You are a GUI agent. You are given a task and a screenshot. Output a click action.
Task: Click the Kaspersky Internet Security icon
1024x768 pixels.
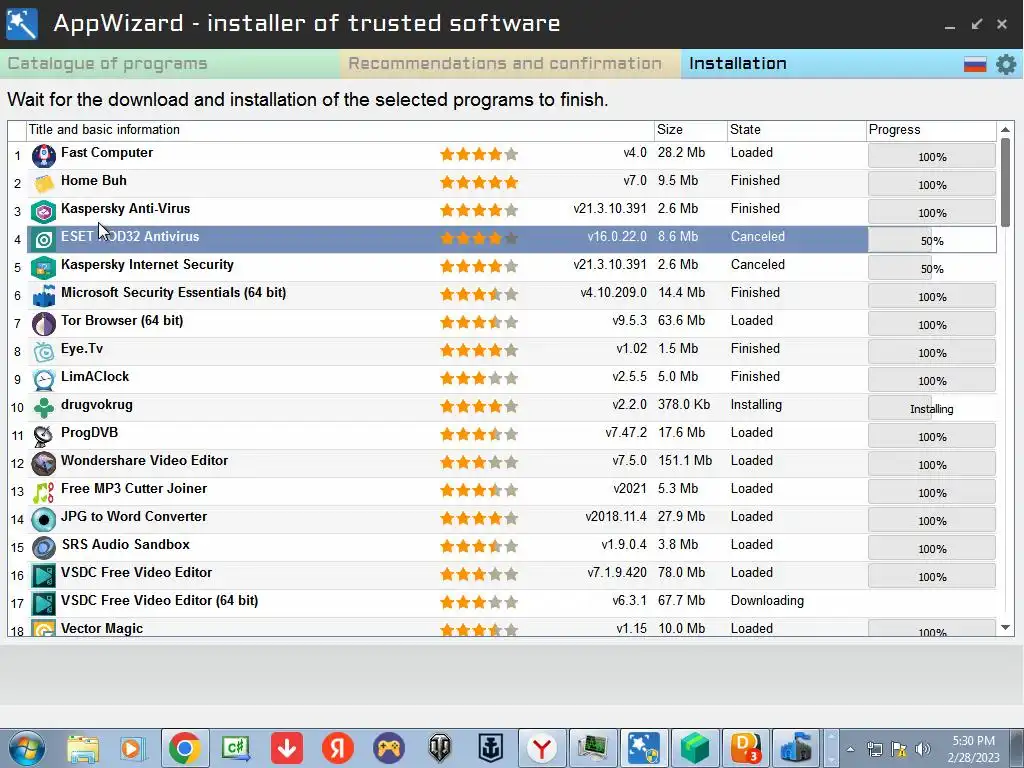coord(44,268)
